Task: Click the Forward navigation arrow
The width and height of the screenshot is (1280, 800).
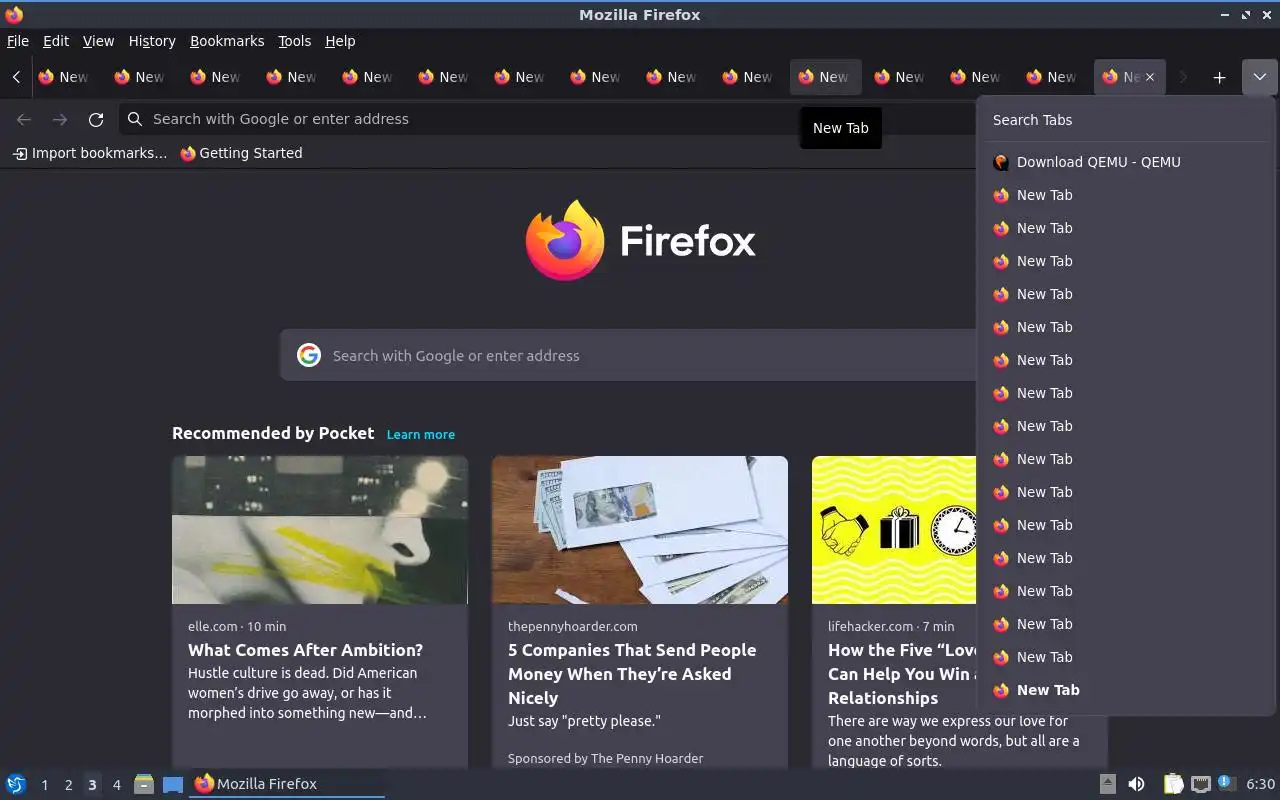Action: click(x=60, y=119)
